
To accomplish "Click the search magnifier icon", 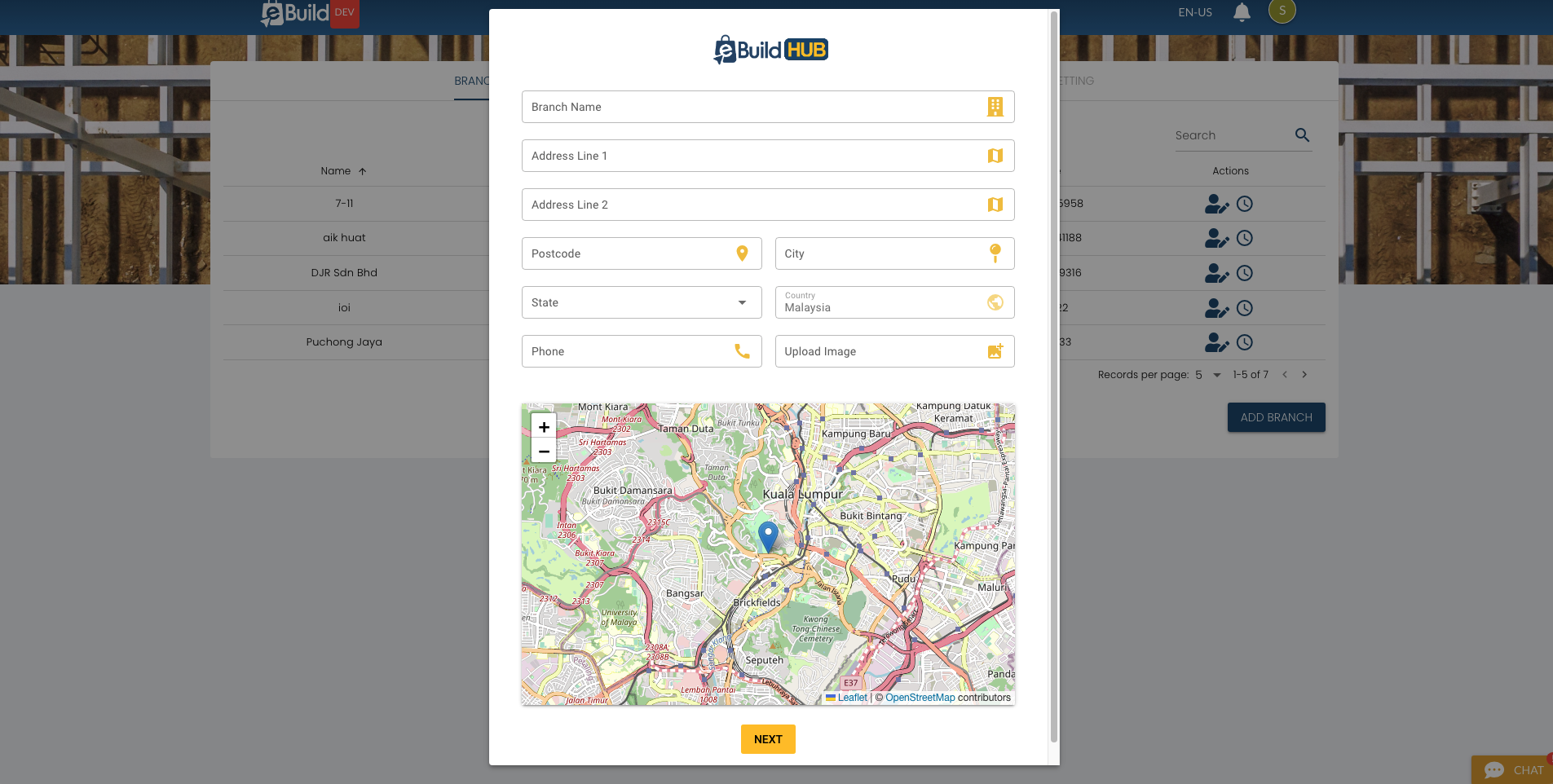I will (1302, 135).
